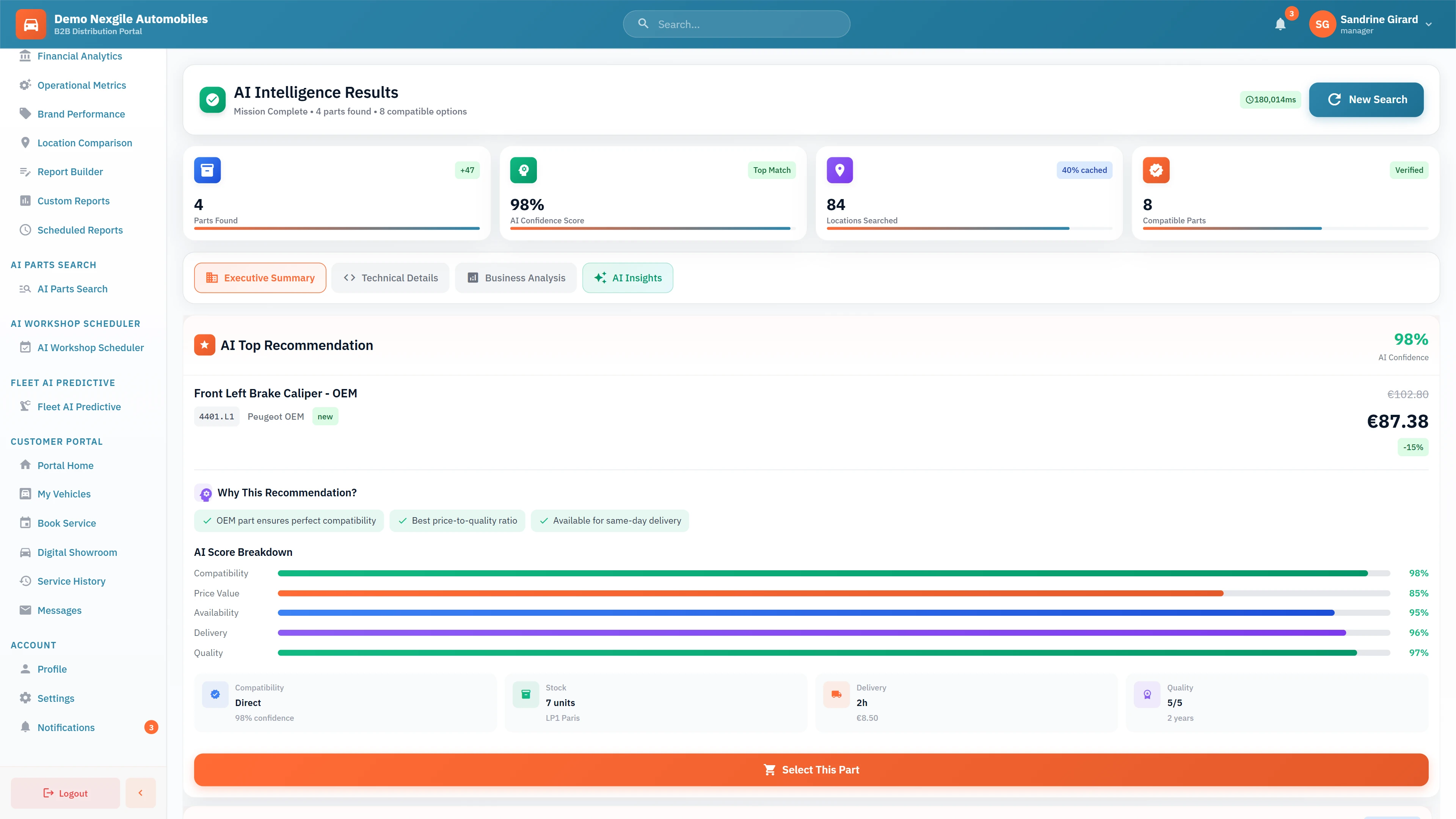This screenshot has width=1456, height=819.
Task: Open Fleet AI Predictive in the sidebar
Action: [x=78, y=407]
